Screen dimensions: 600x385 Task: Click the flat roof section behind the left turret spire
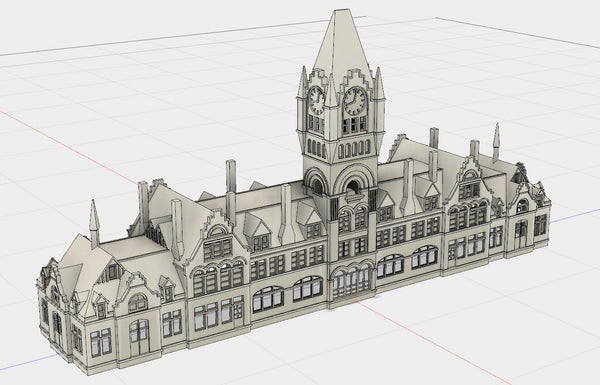pyautogui.click(x=131, y=246)
